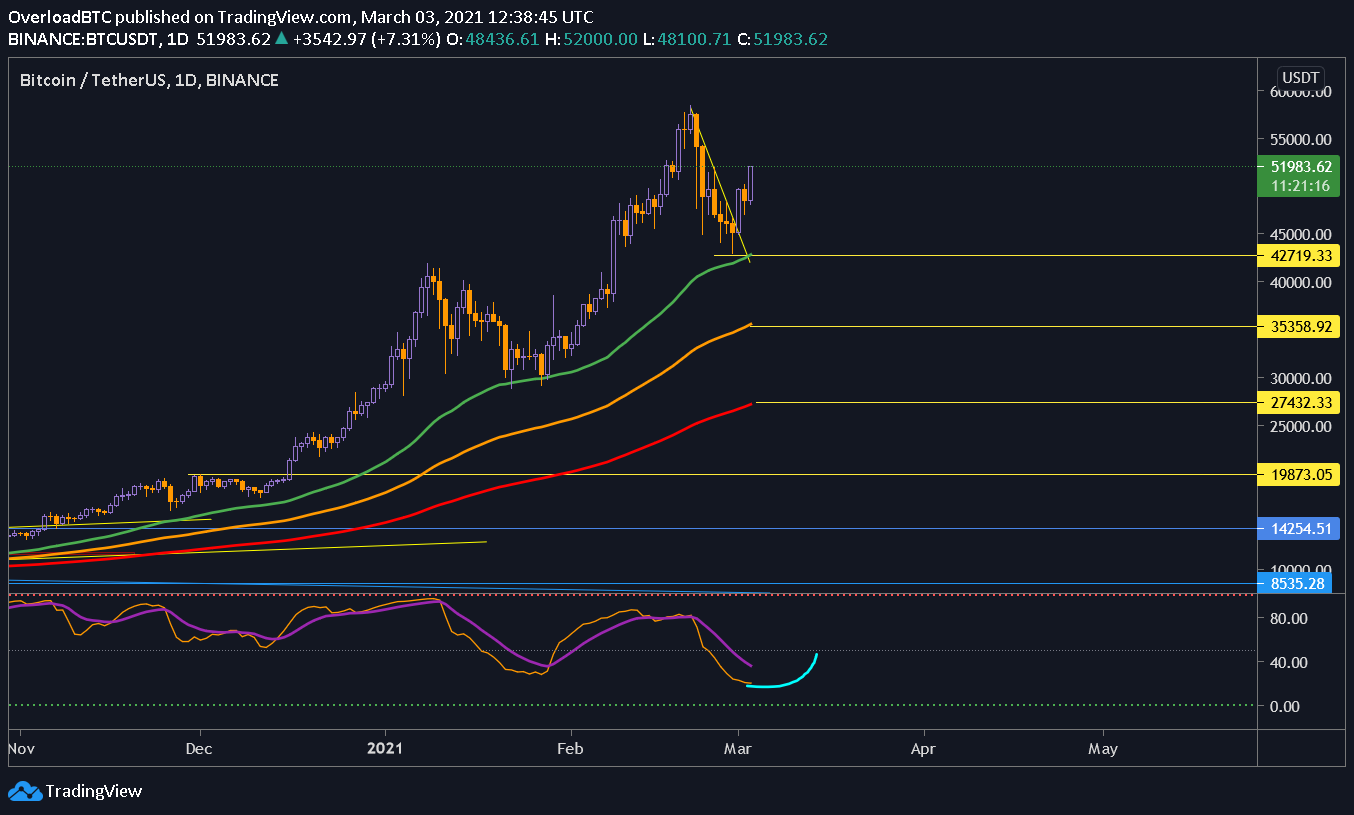Click the Bitcoin / TetherUS chart title

(149, 80)
